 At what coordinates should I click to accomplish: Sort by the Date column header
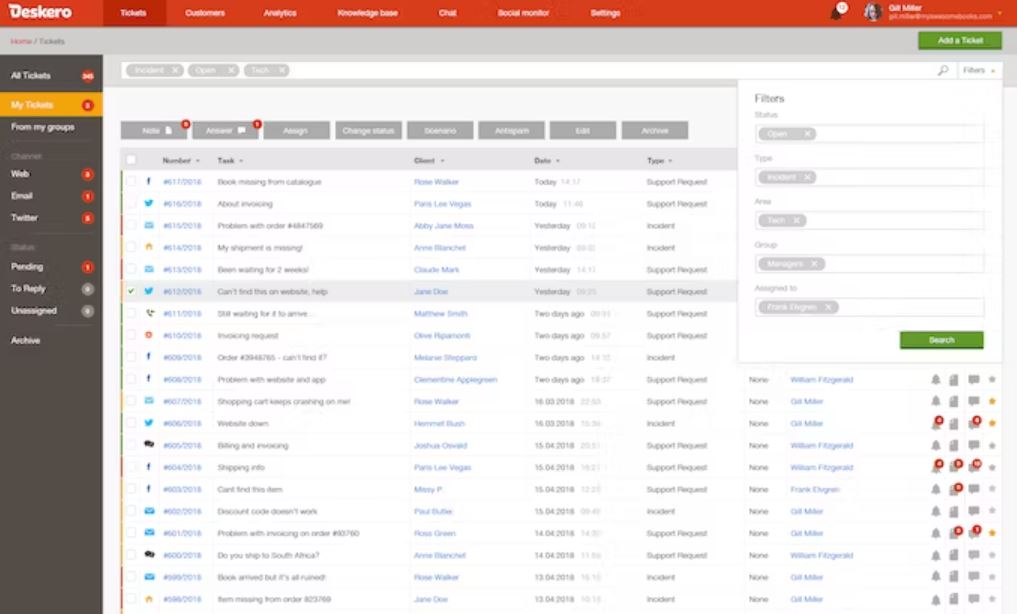(547, 160)
